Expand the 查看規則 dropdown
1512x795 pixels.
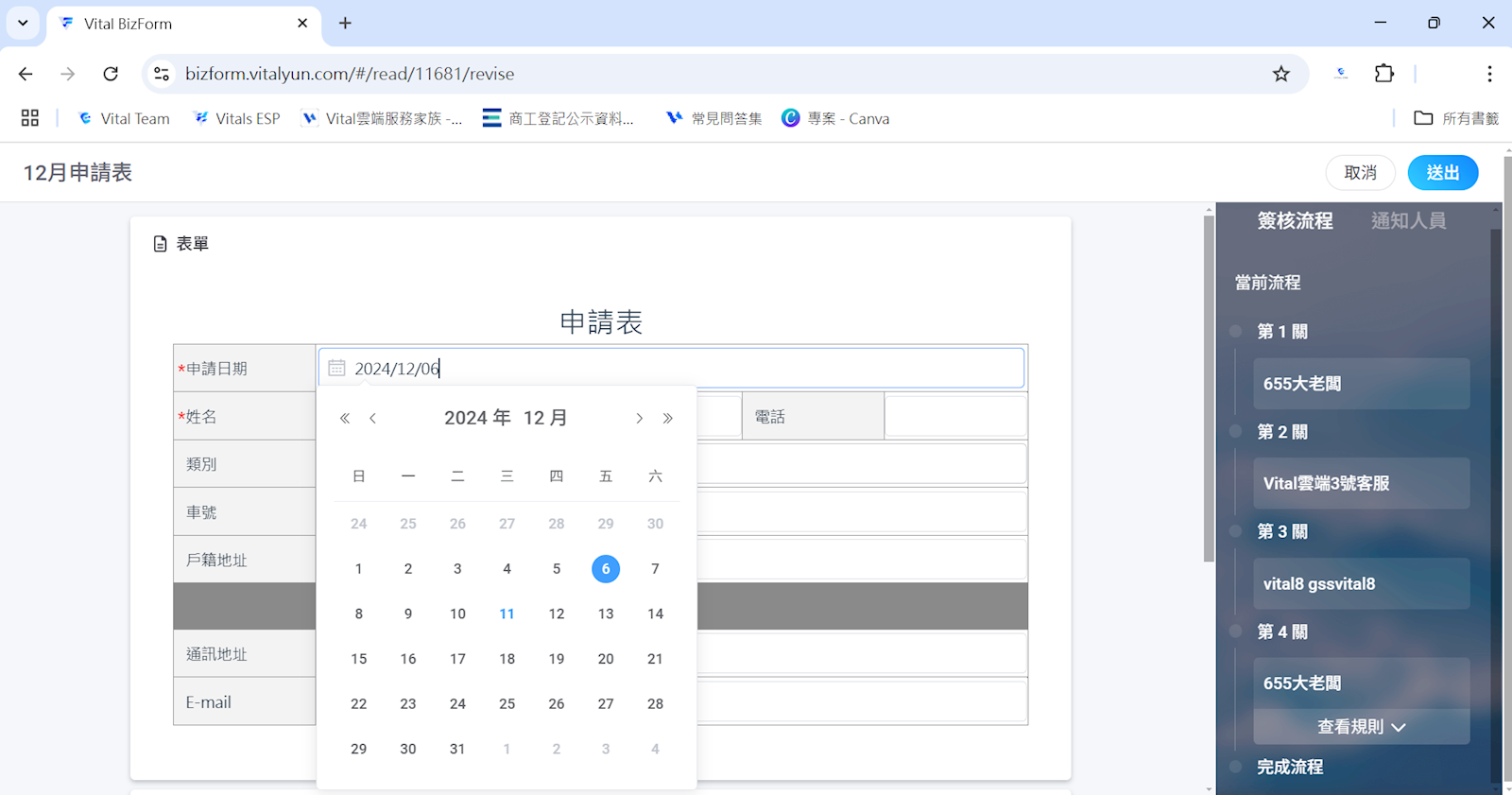coord(1361,726)
